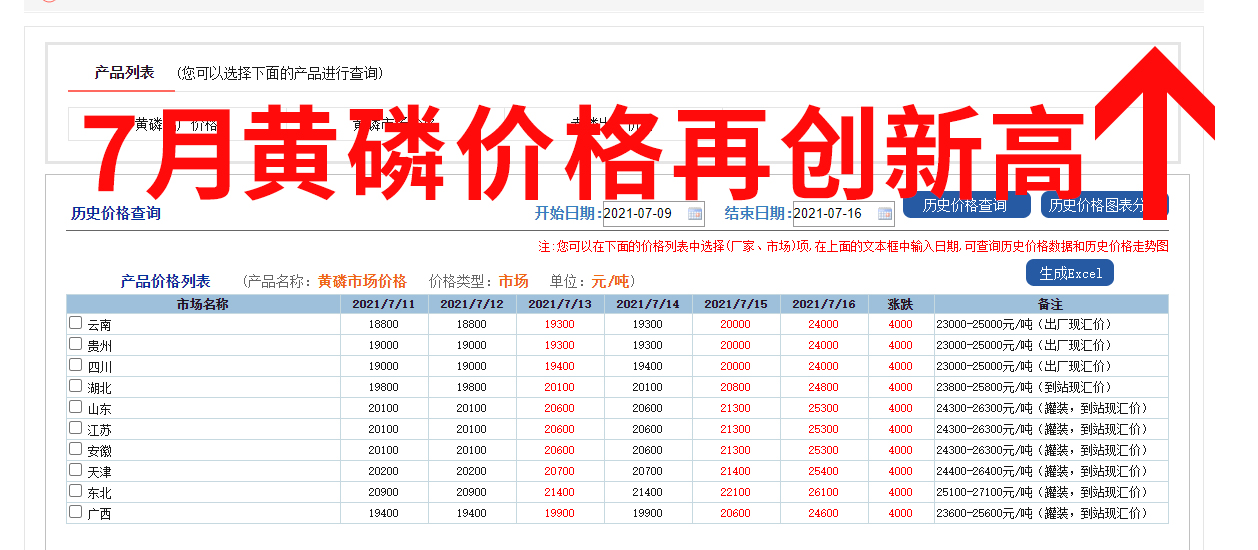Click the 产品价格列表 heading

click(x=165, y=281)
